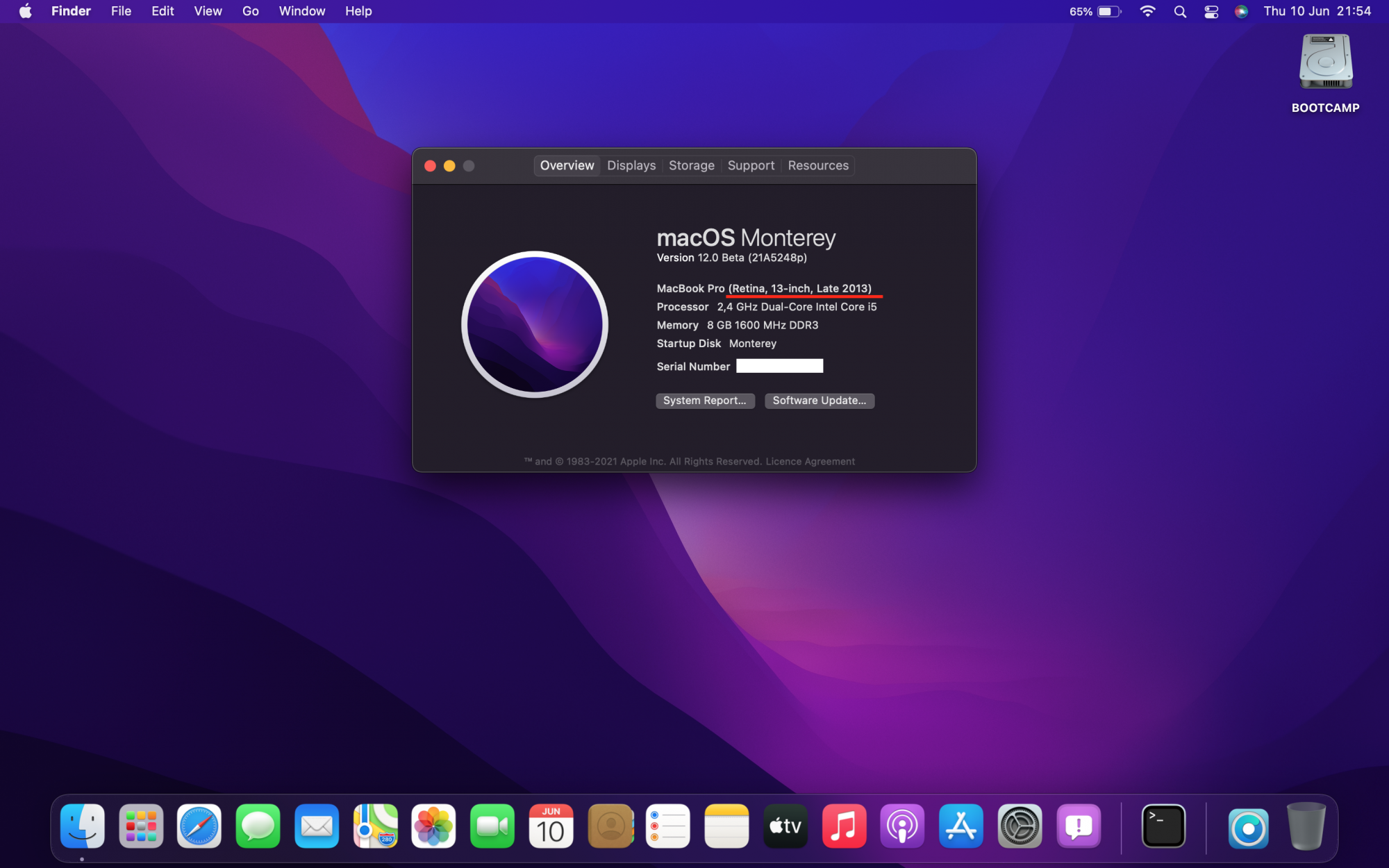Image resolution: width=1389 pixels, height=868 pixels.
Task: Click the System Report button
Action: (x=704, y=401)
